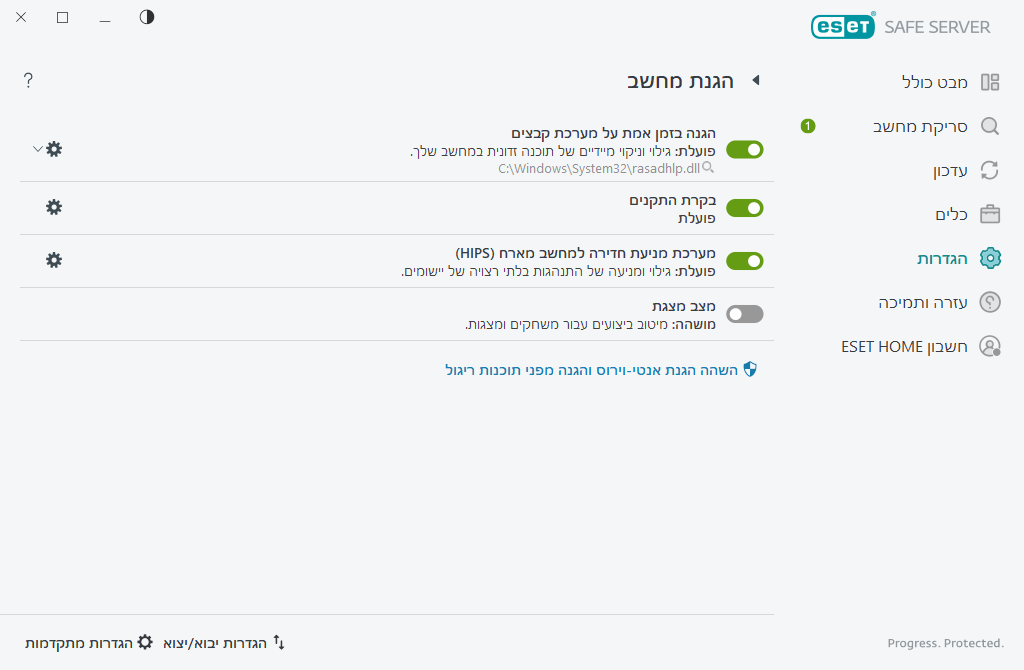The image size is (1024, 670).
Task: Click the help question mark icon
Action: 28,81
